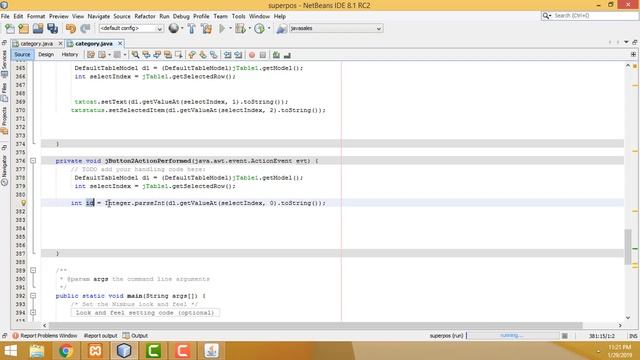
Task: Click the Undo icon
Action: tap(71, 28)
